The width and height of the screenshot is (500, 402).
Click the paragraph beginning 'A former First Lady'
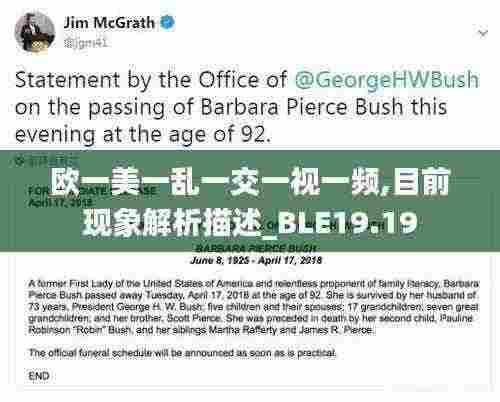click(x=254, y=307)
